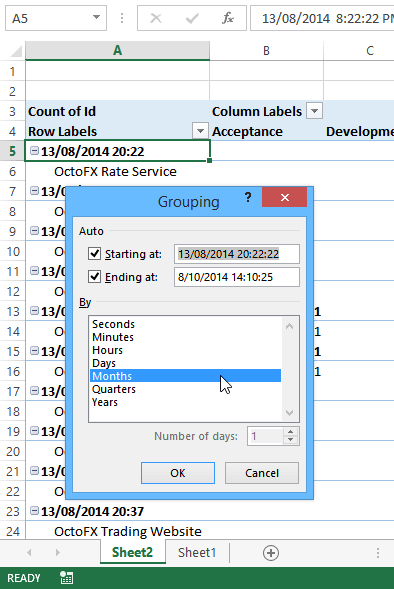Viewport: 394px width, 589px height.
Task: Close the Grouping dialog
Action: pos(285,197)
